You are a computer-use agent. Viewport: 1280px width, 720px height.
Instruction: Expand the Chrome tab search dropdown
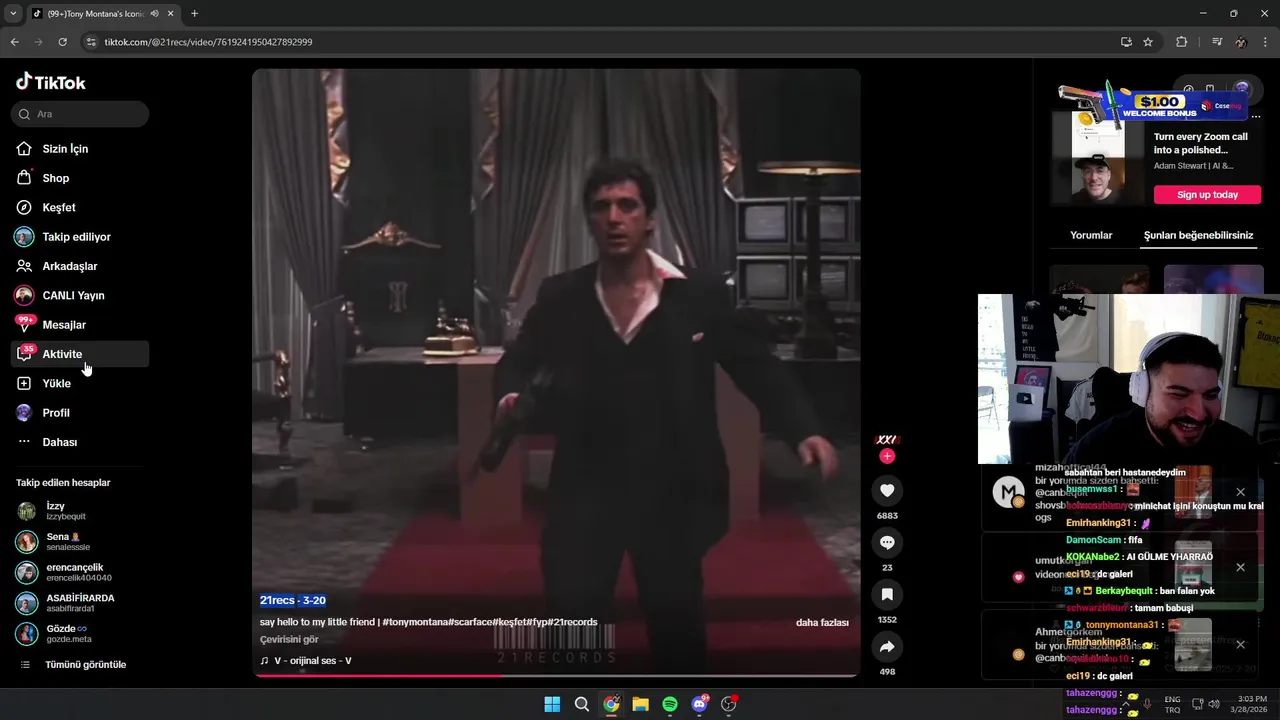coord(12,14)
